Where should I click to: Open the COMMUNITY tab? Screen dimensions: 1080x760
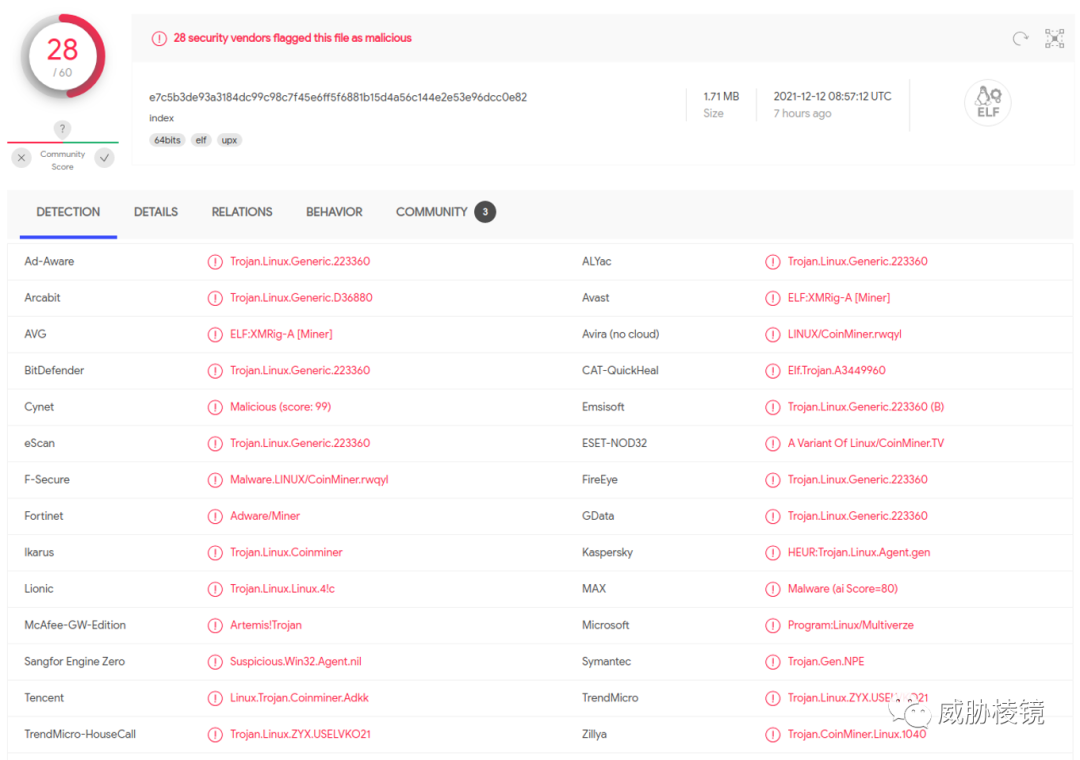446,212
